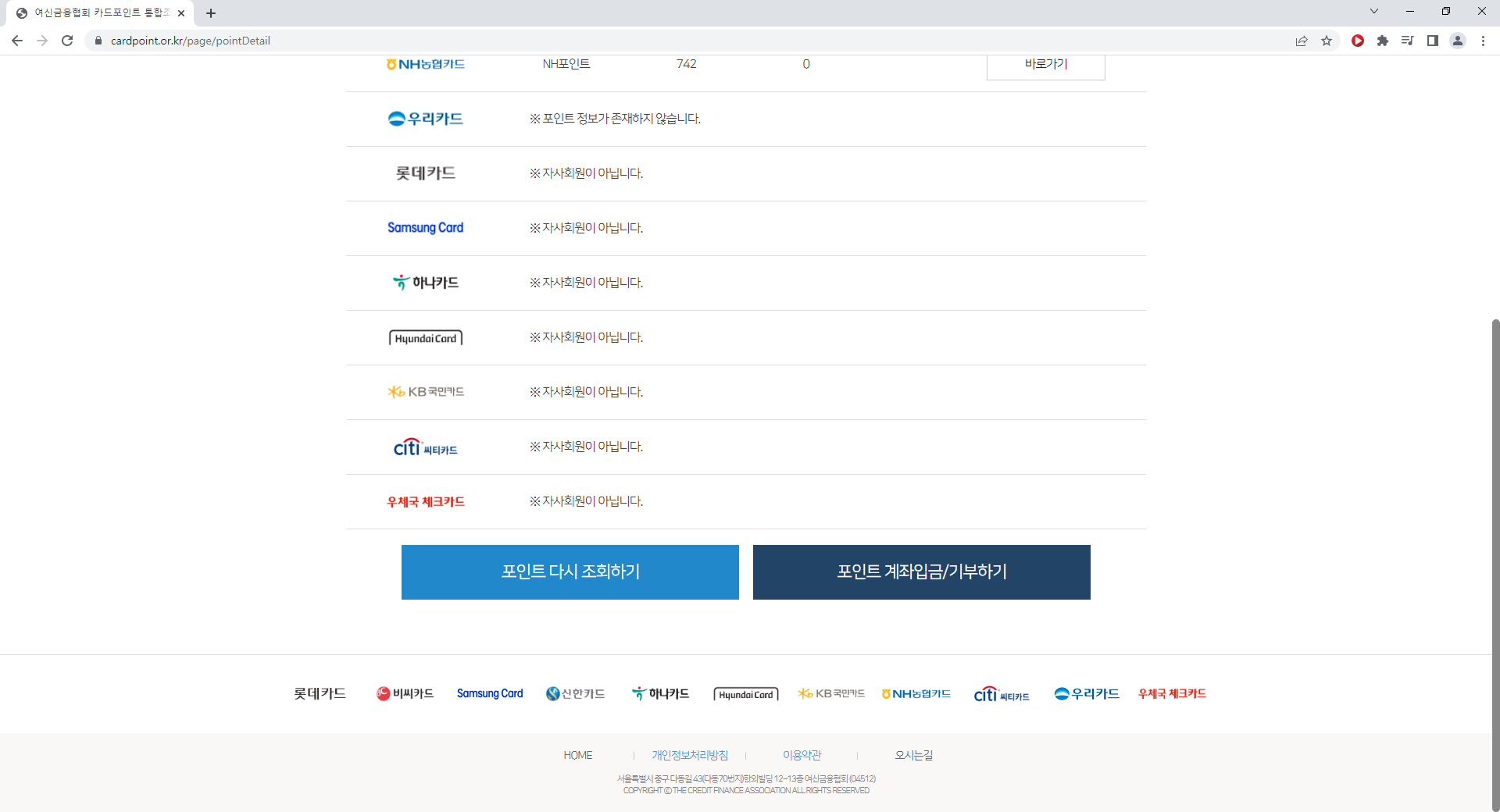Click the 742 points value
The width and height of the screenshot is (1500, 812).
coord(687,64)
